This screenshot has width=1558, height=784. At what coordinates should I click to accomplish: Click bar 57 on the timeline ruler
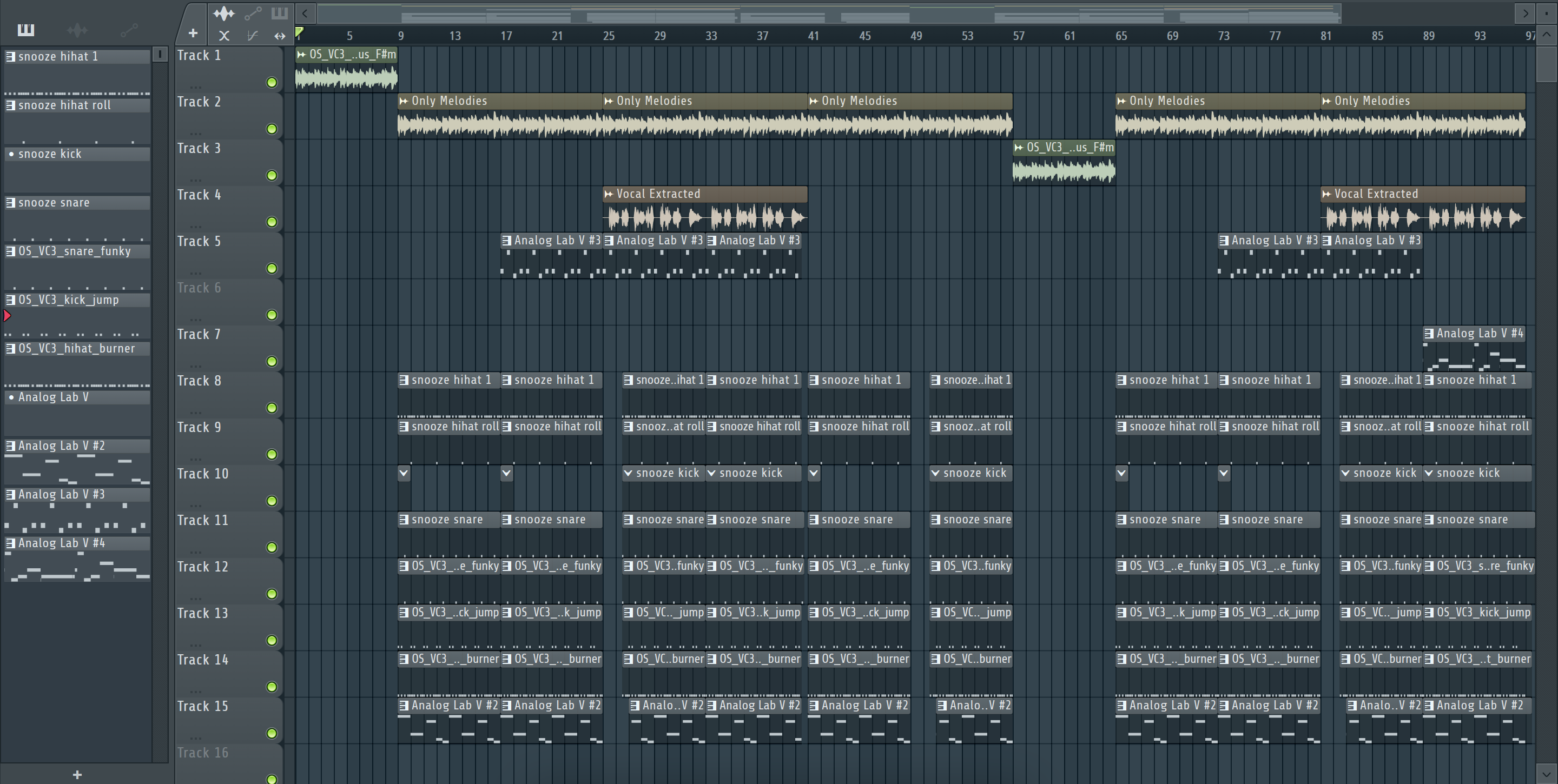1019,36
